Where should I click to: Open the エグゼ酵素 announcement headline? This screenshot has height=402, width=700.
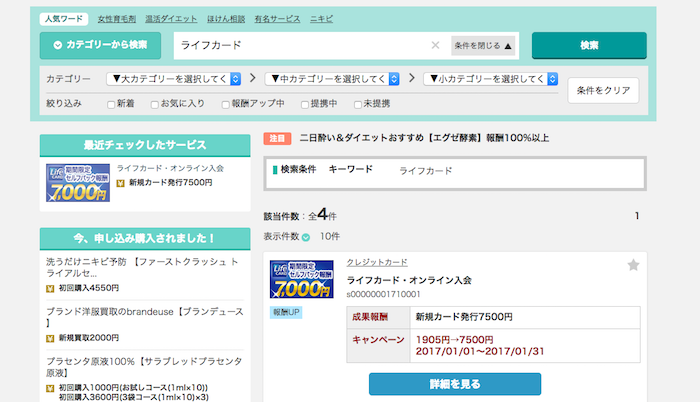424,138
